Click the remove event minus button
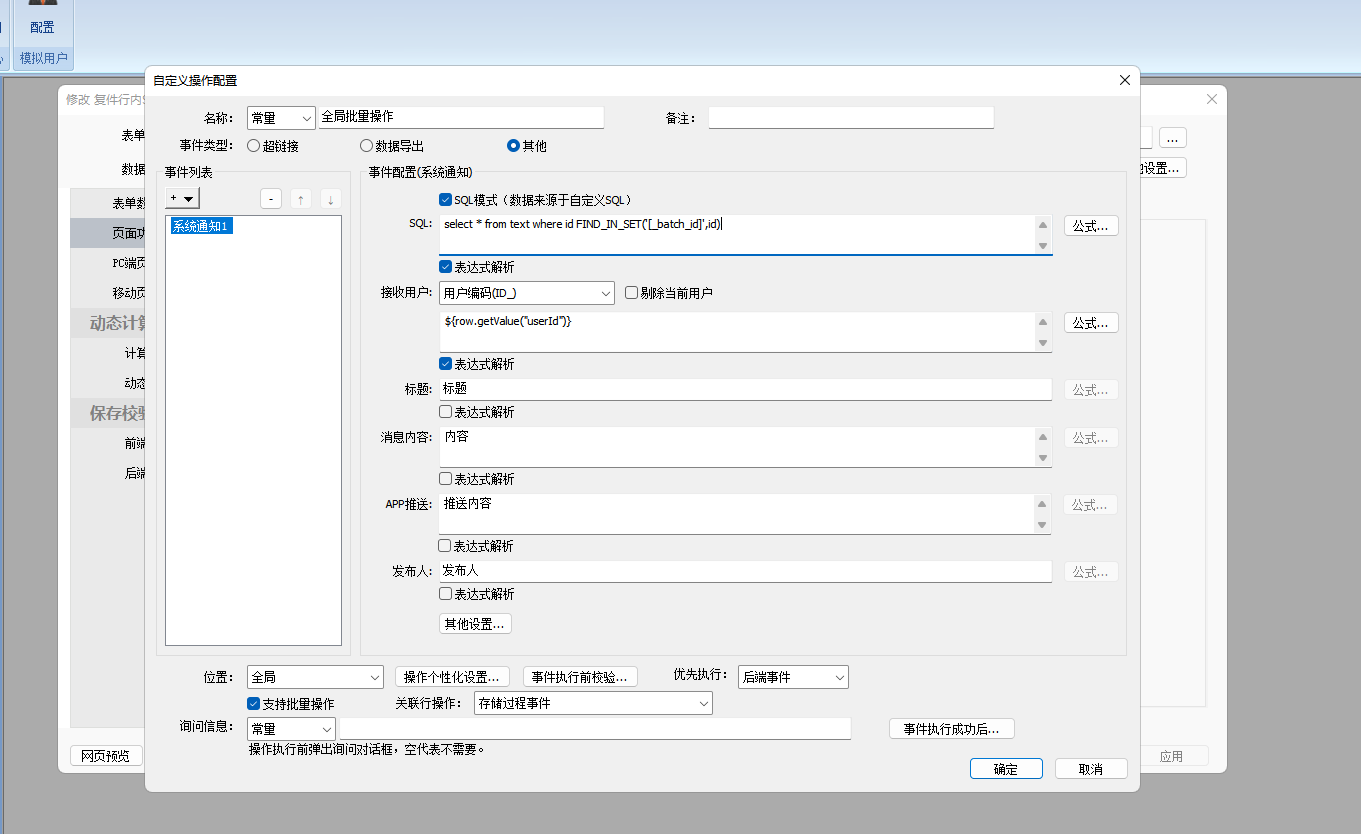The width and height of the screenshot is (1361, 834). [271, 198]
